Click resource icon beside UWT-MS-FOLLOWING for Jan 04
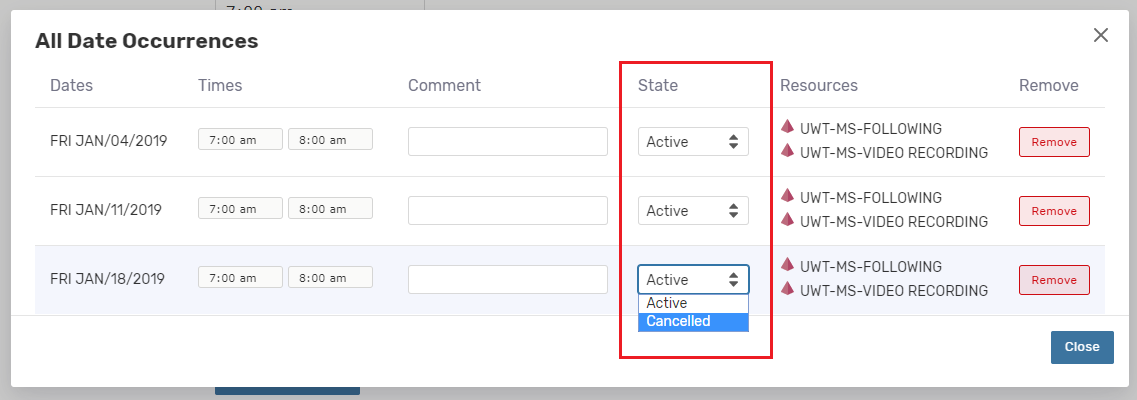The image size is (1137, 400). coord(787,127)
